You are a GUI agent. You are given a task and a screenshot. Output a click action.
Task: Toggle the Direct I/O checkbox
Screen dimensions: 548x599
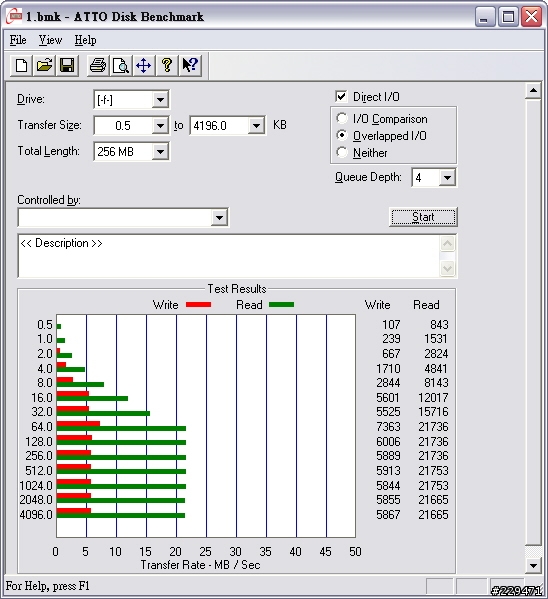click(x=341, y=96)
